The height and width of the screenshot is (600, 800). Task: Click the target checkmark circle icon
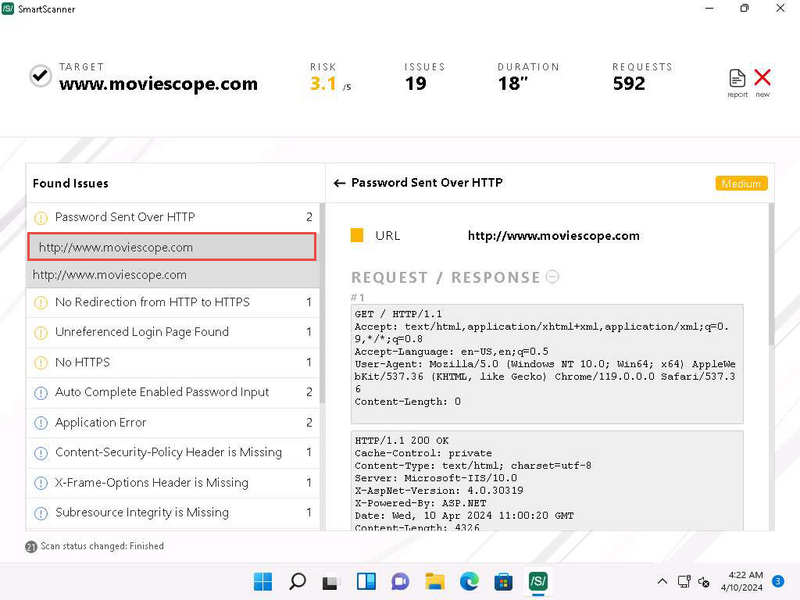coord(40,77)
